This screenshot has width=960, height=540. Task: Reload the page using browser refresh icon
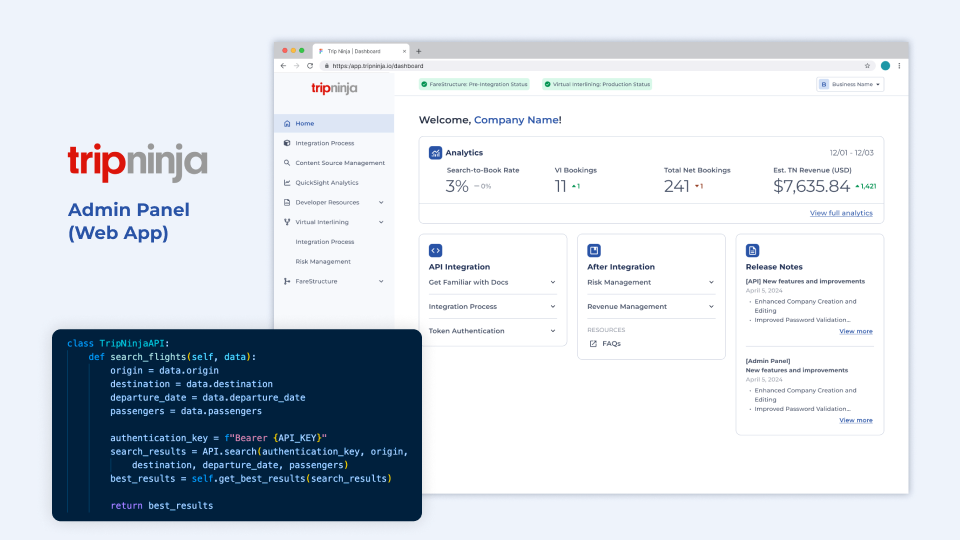pyautogui.click(x=310, y=66)
